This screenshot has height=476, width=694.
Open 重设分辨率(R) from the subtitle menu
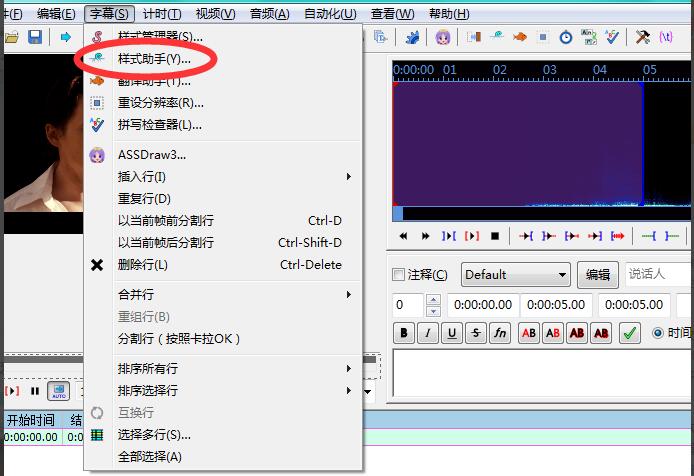pyautogui.click(x=224, y=103)
